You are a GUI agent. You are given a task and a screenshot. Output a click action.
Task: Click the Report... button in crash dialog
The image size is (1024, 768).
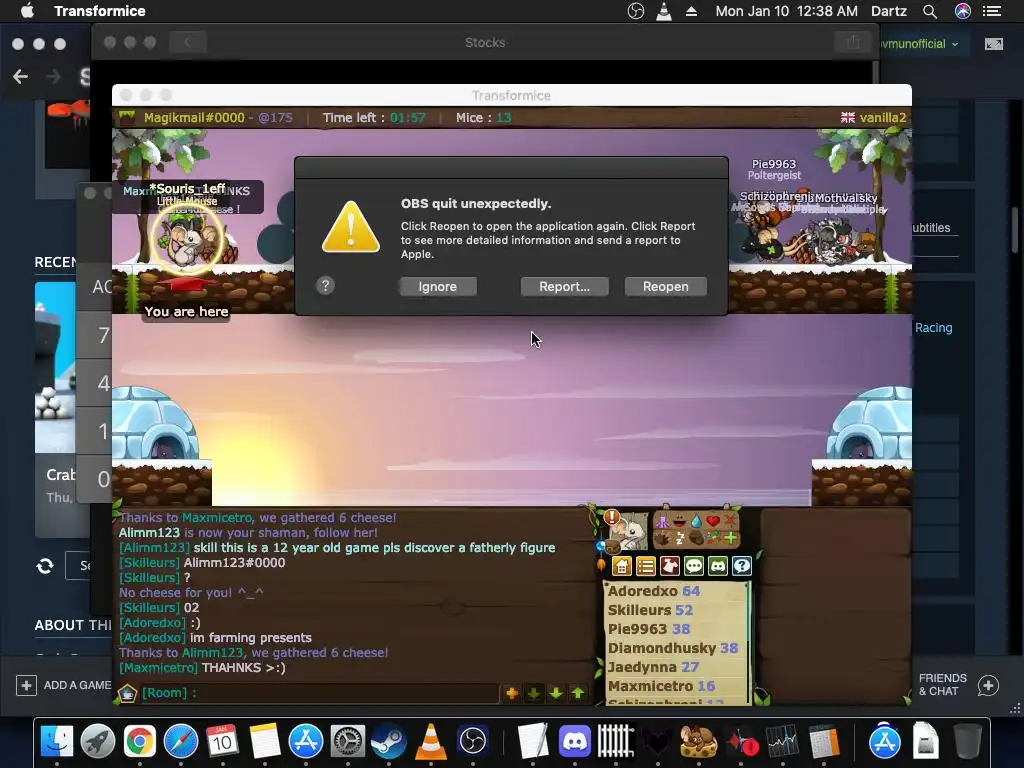tap(564, 287)
